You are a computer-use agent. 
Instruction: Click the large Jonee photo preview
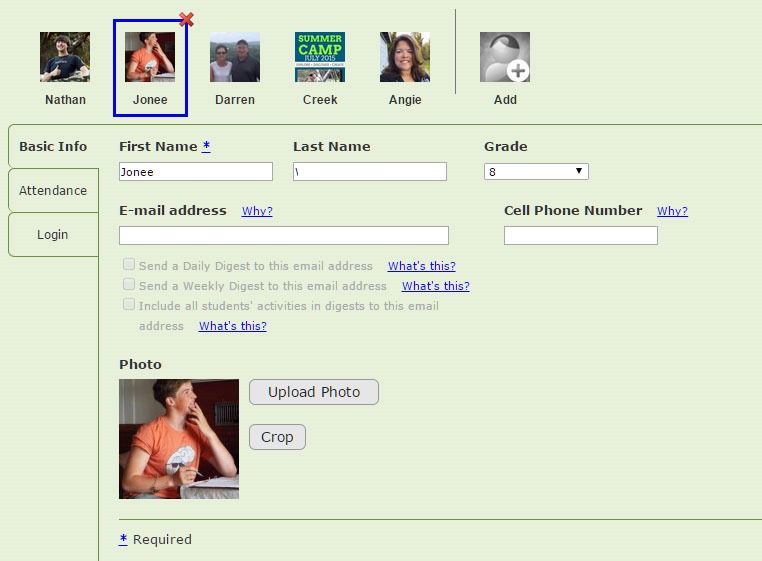(179, 439)
